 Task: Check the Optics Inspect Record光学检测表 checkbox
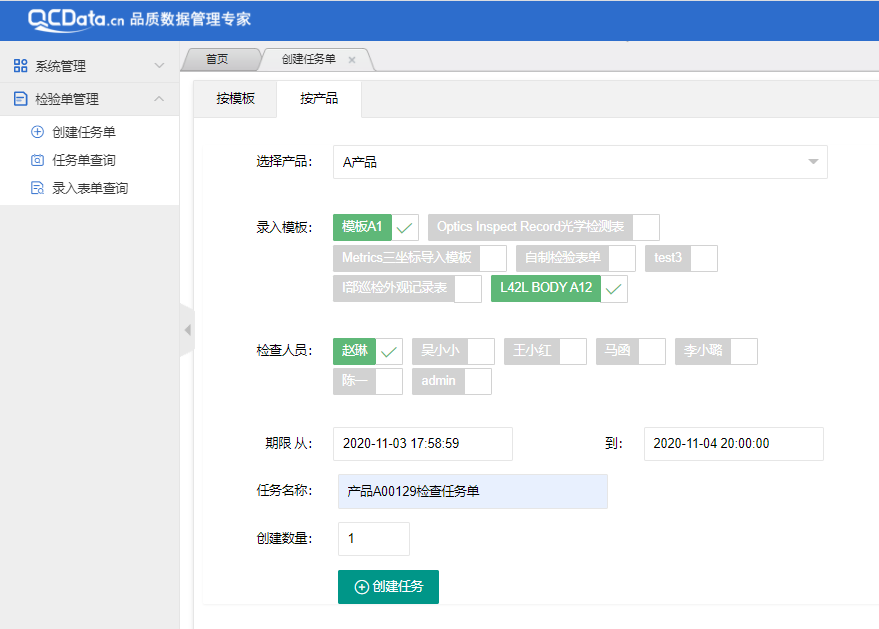647,227
